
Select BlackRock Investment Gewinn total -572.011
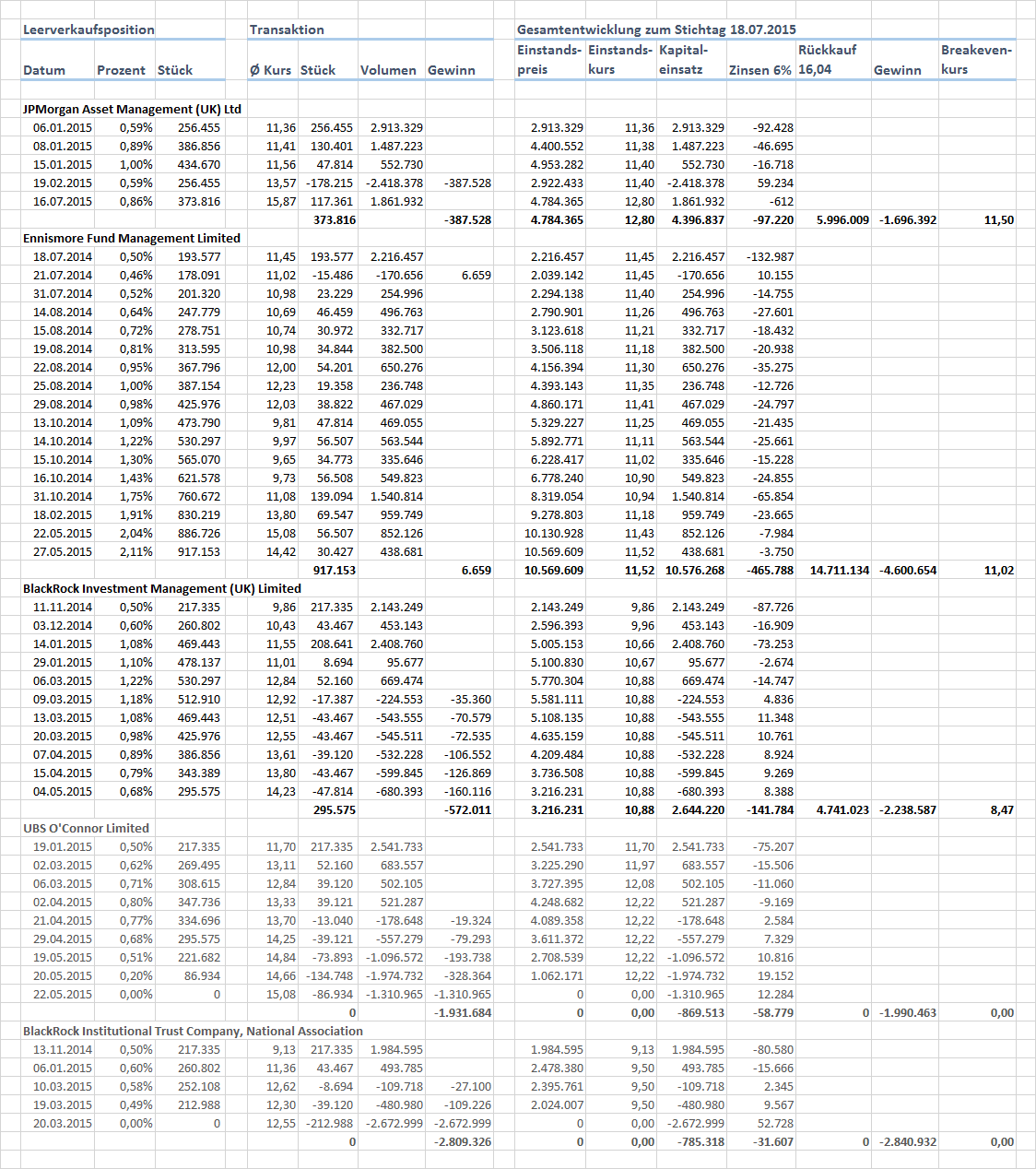(x=467, y=809)
